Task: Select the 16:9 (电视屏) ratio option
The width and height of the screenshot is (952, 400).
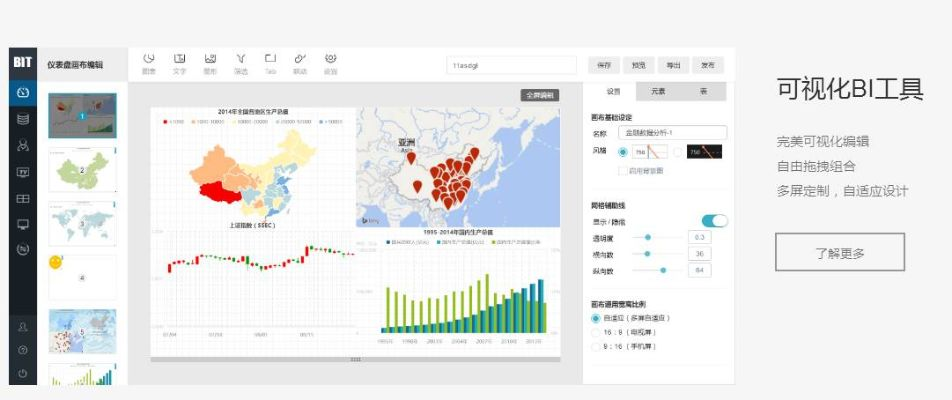Action: [x=596, y=332]
